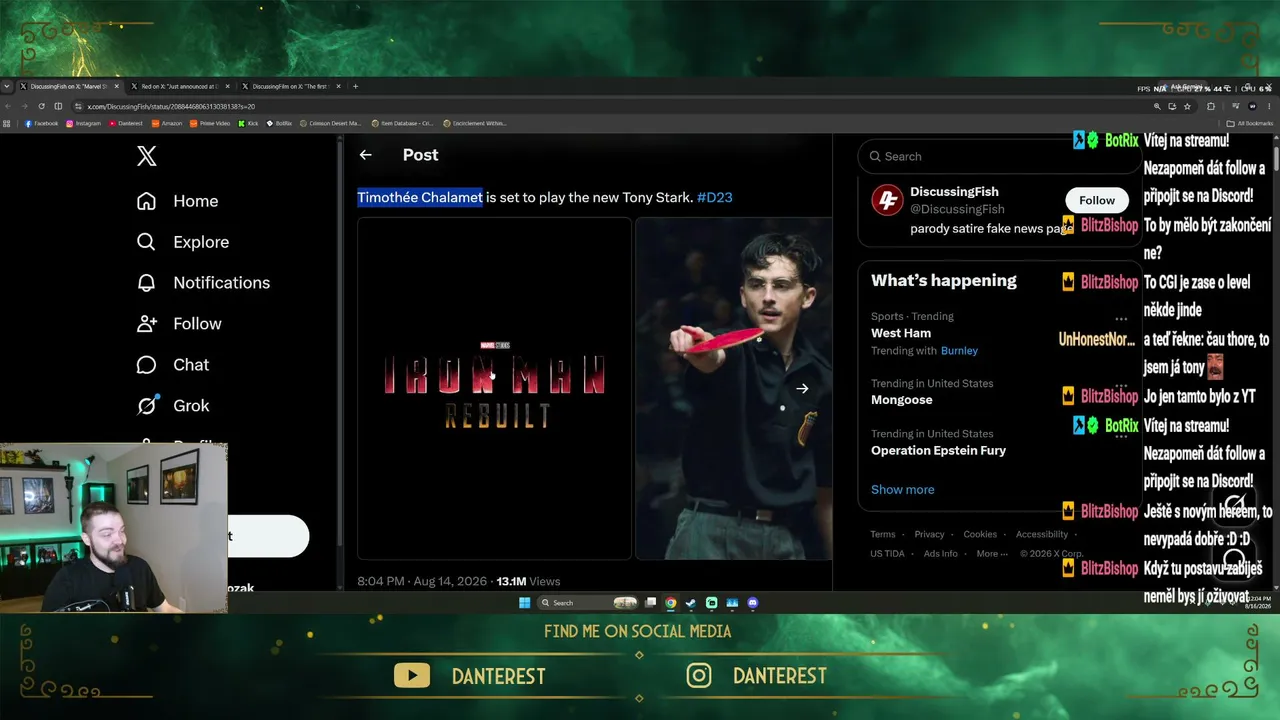Open the Prime Video bookmark
This screenshot has height=720, width=1280.
point(210,124)
